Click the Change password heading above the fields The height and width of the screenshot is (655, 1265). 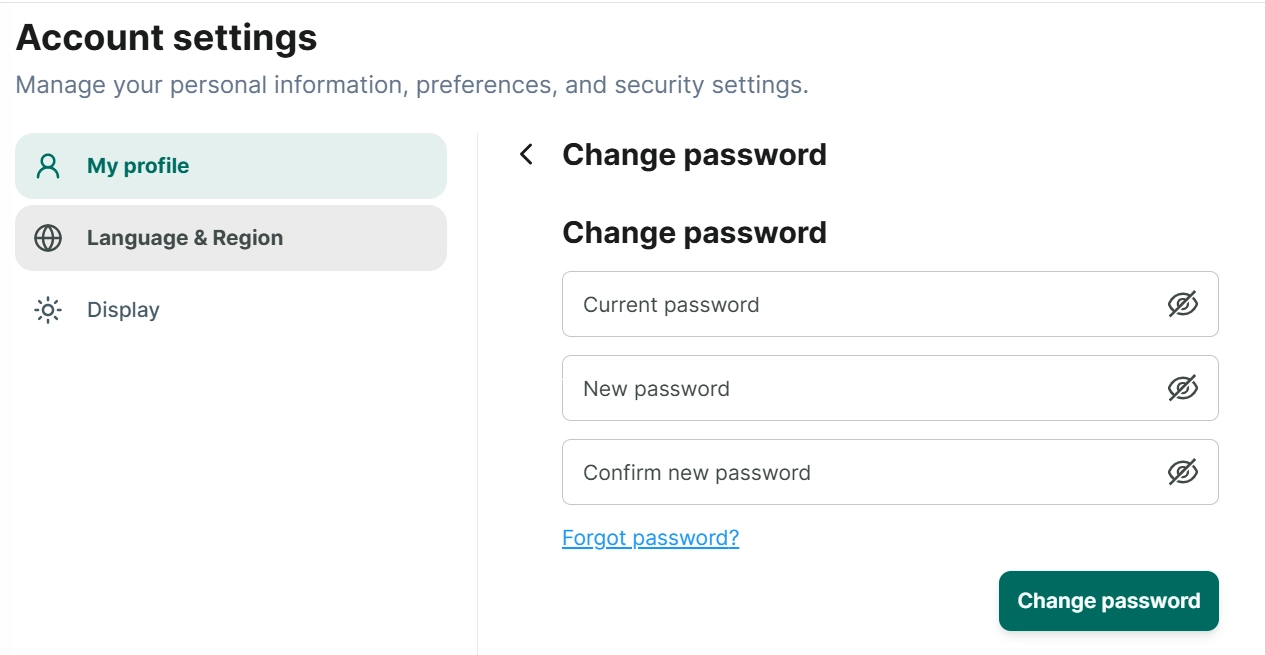pos(694,233)
